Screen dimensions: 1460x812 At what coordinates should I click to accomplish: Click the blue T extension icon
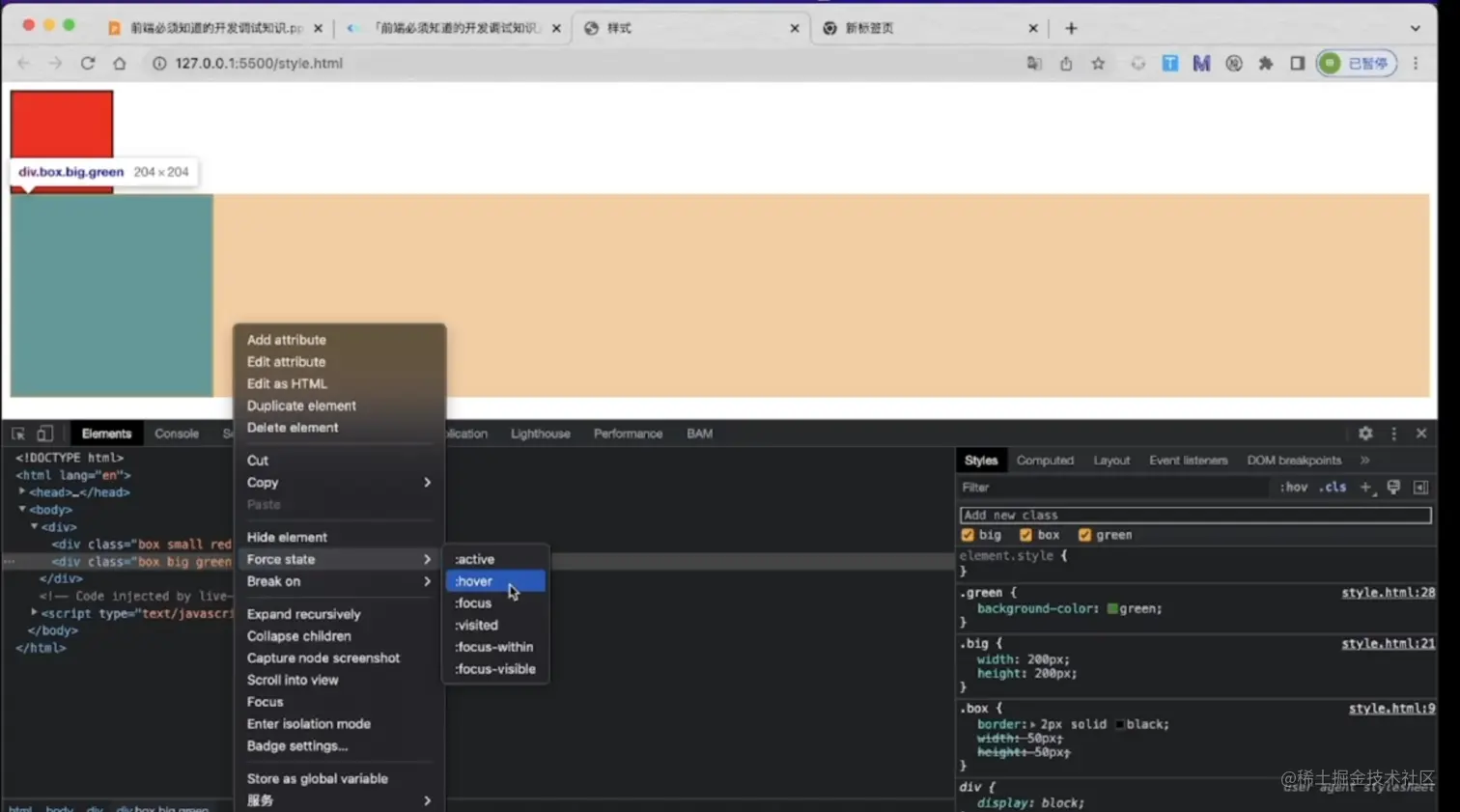1169,64
